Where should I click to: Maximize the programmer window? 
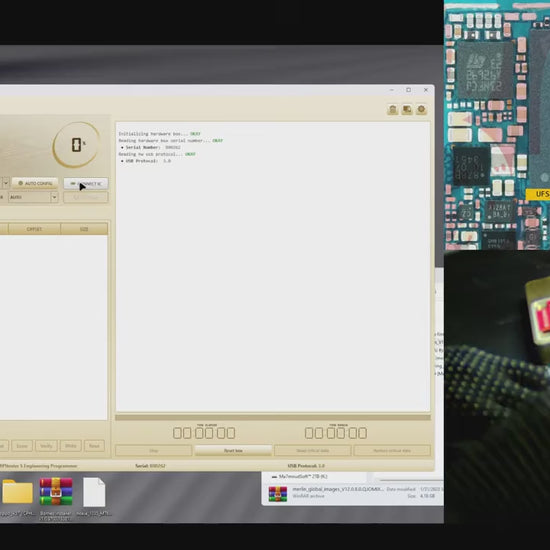click(x=409, y=90)
